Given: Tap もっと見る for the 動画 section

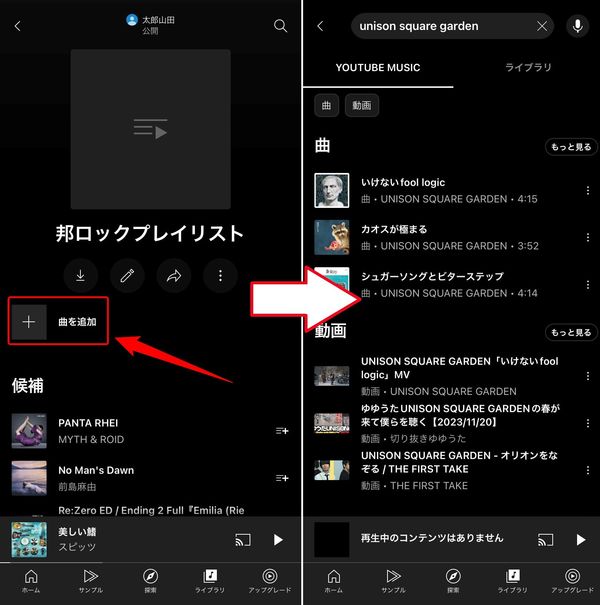Looking at the screenshot, I should click(571, 333).
